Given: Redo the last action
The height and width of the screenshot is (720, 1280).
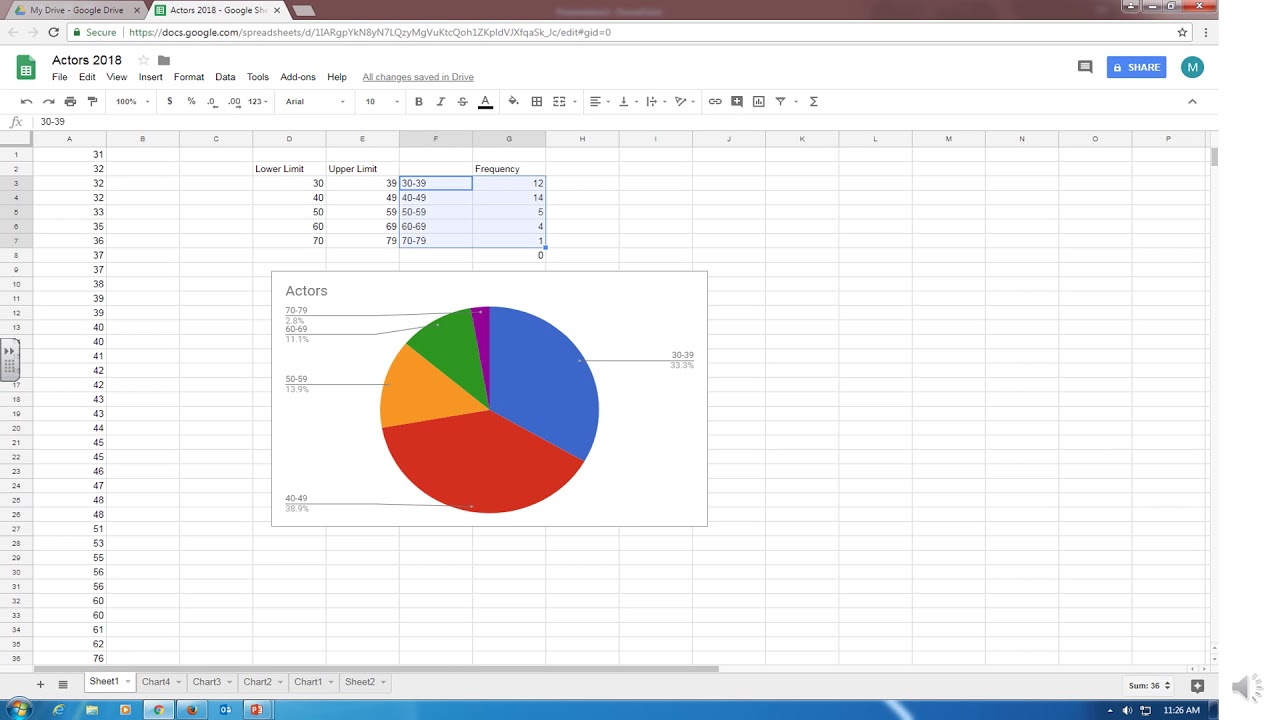Looking at the screenshot, I should click(48, 101).
